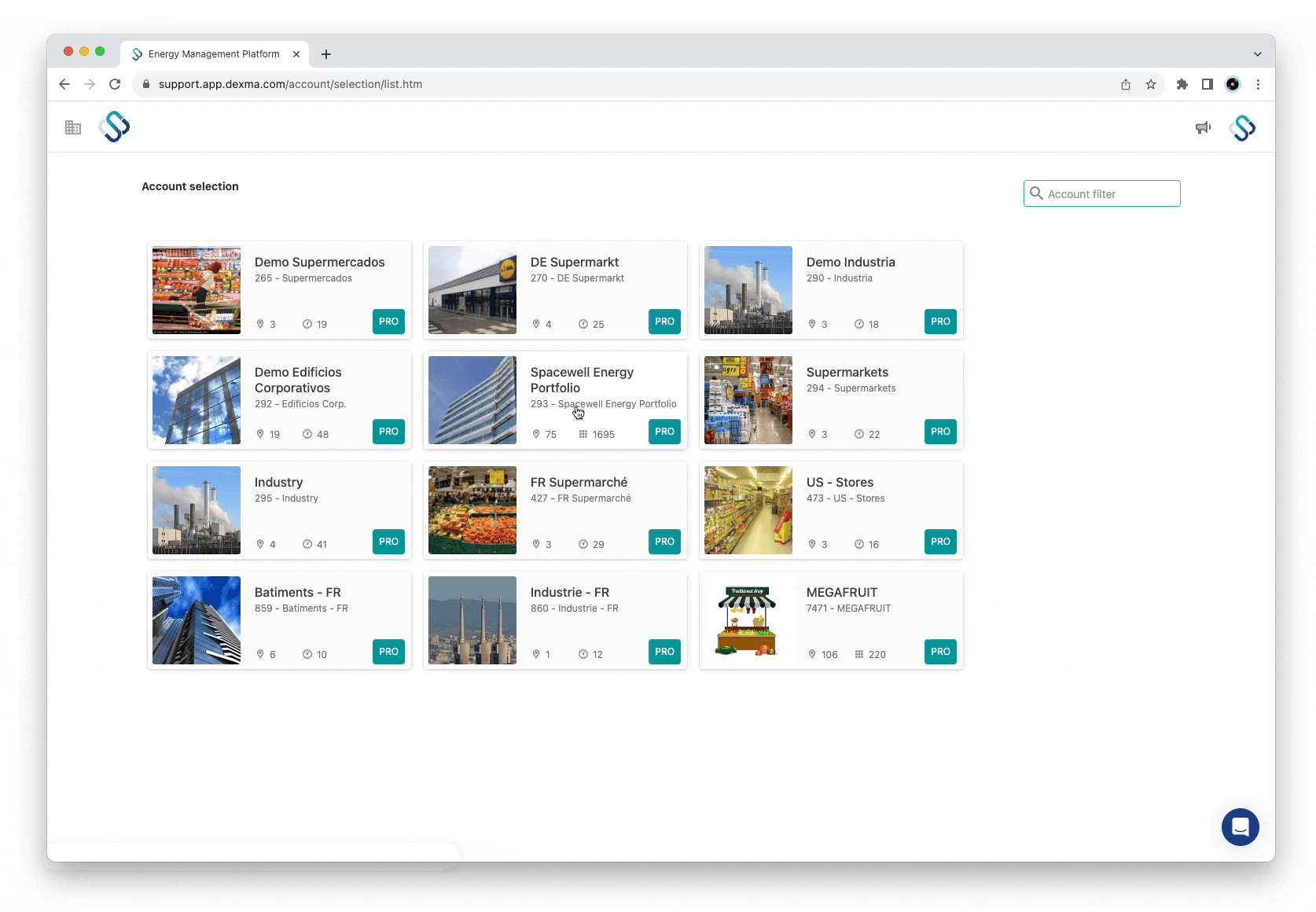Open Chrome's three-dot menu
1316x912 pixels.
(x=1259, y=84)
